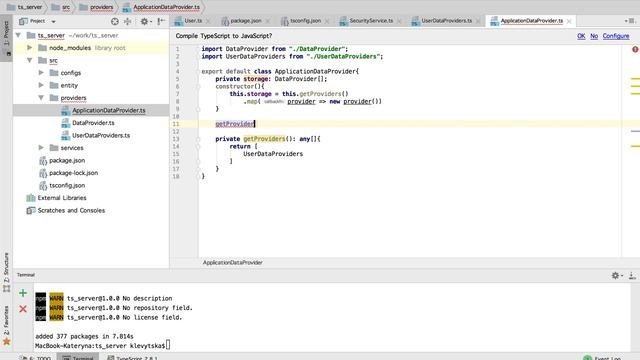Click the scroll-from-source locate icon in Project panel
Image resolution: width=640 pixels, height=360 pixels.
click(x=115, y=21)
